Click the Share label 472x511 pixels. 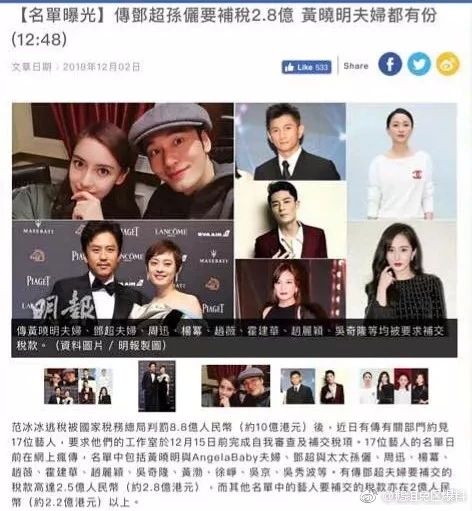pyautogui.click(x=356, y=66)
